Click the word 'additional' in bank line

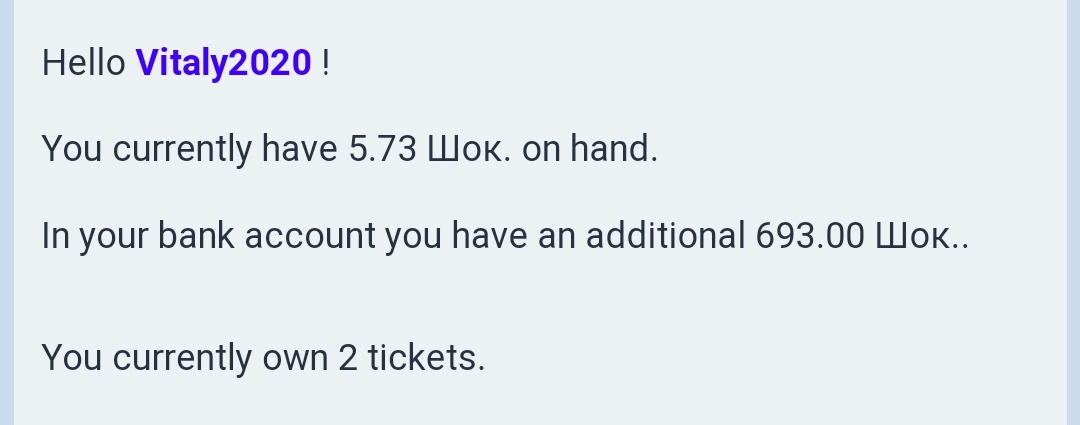click(666, 236)
